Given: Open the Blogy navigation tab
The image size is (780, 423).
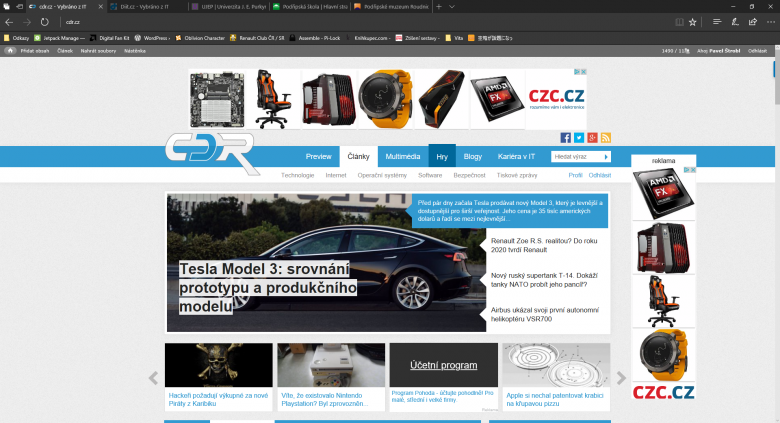Looking at the screenshot, I should point(473,156).
